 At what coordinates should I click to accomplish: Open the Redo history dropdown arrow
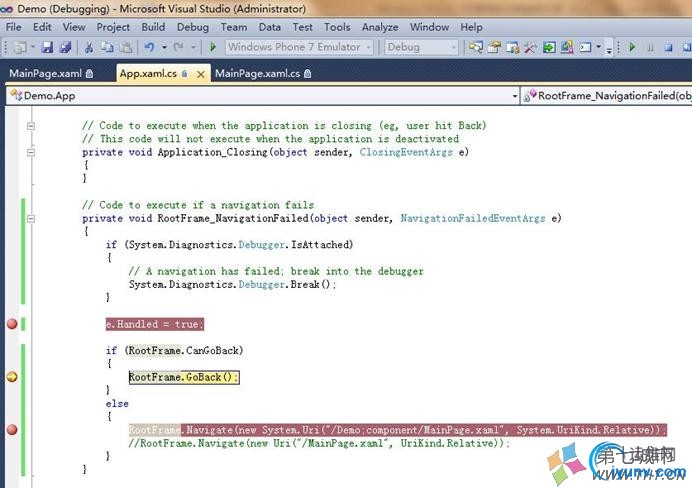(x=193, y=47)
